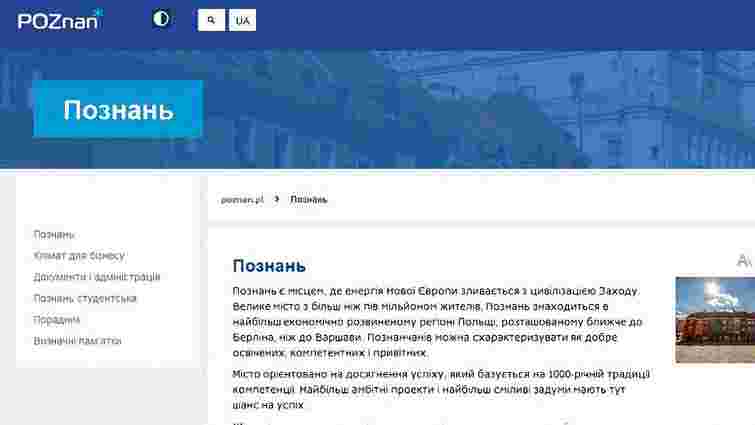Click the POZnan logo in header
The image size is (755, 425).
tap(65, 18)
